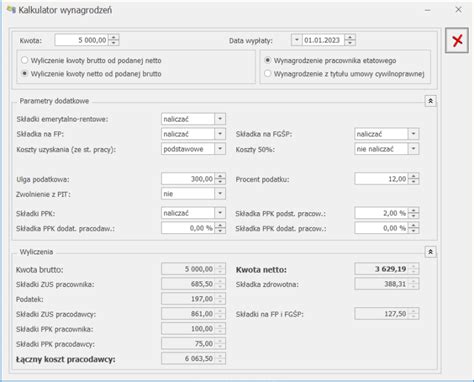Collapse the Wyliczenia section
This screenshot has height=382, width=474.
click(430, 252)
